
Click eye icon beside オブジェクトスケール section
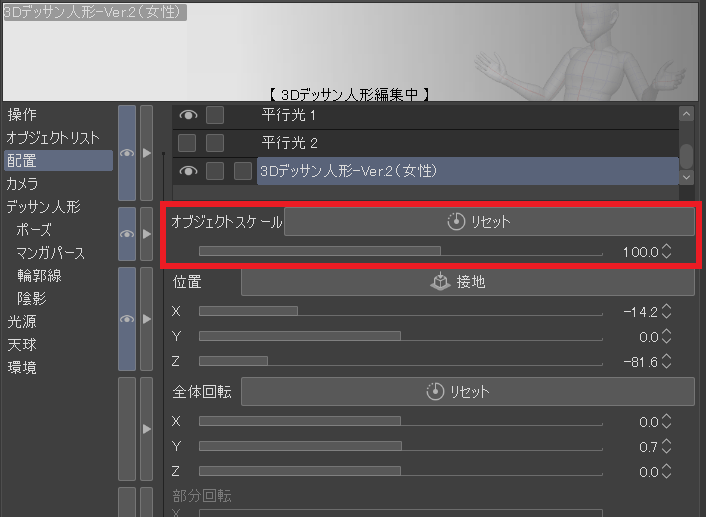tap(127, 233)
